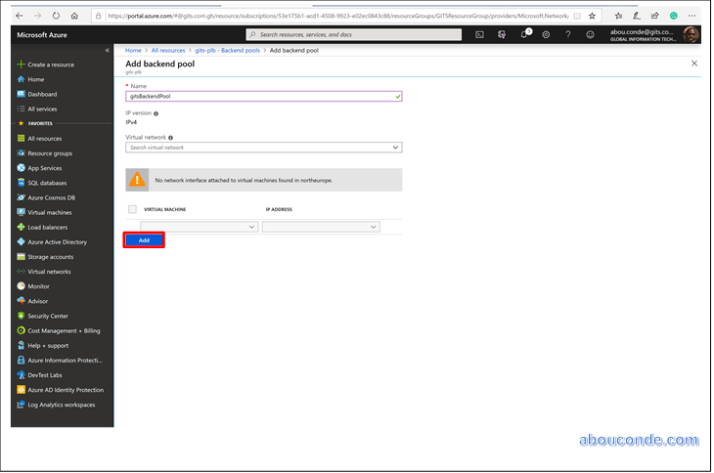This screenshot has height=473, width=714.
Task: Open the IP Address dropdown
Action: click(x=321, y=227)
